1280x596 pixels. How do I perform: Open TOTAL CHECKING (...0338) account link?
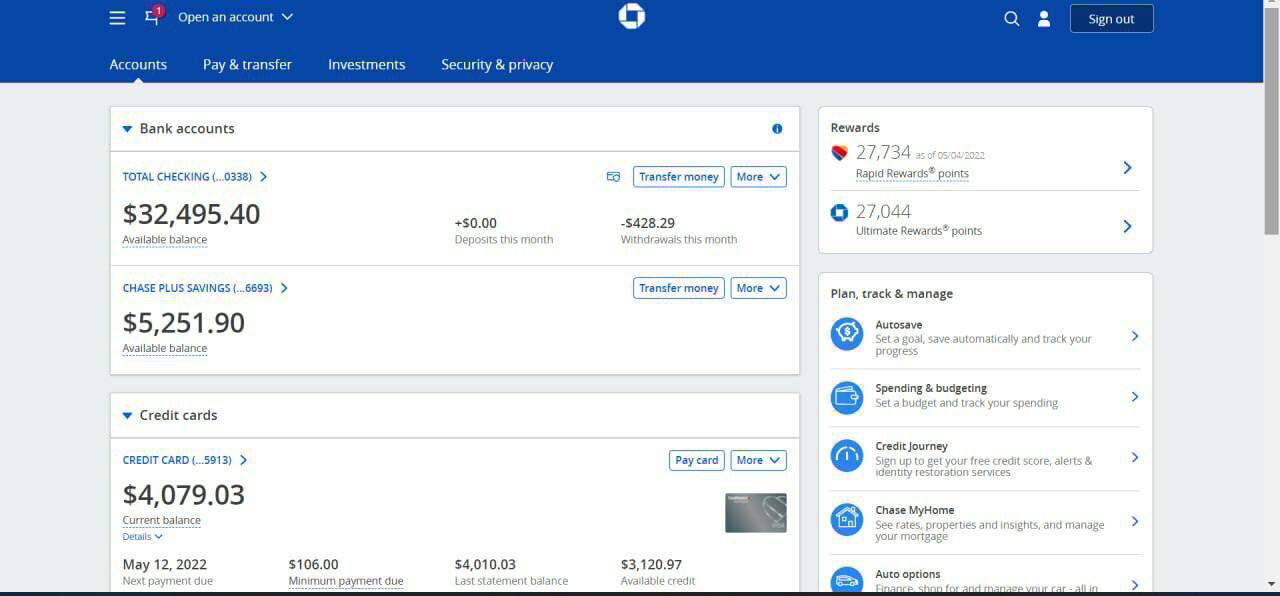[x=194, y=177]
